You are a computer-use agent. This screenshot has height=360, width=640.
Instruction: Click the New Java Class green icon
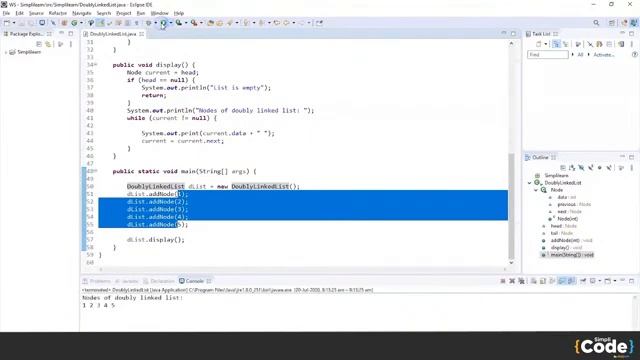point(74,23)
